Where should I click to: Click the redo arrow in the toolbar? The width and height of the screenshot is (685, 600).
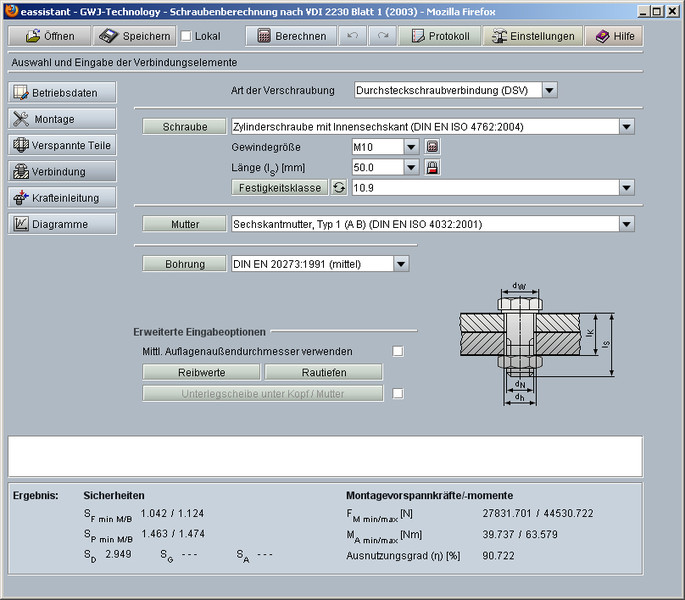coord(382,36)
